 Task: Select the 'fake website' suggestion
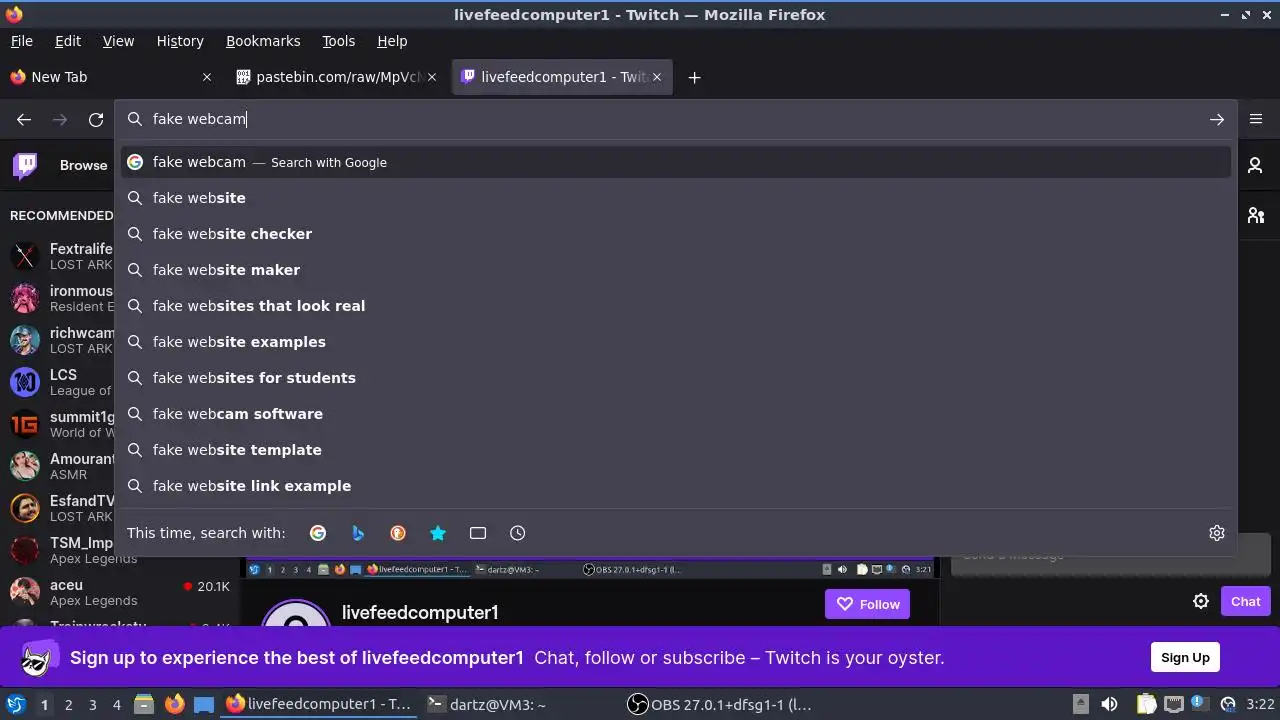coord(676,198)
